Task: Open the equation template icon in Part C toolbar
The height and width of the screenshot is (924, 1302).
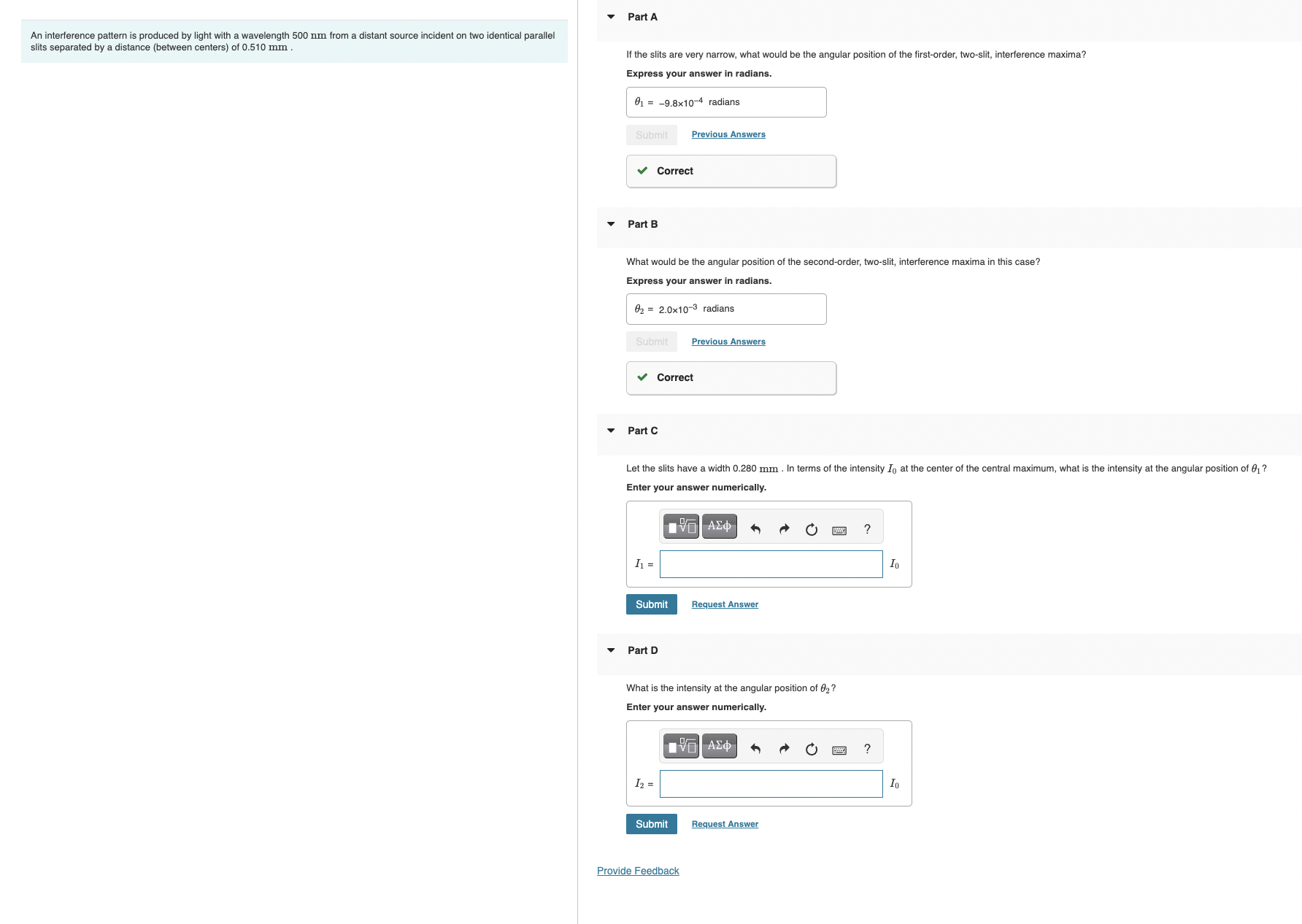Action: click(x=680, y=526)
